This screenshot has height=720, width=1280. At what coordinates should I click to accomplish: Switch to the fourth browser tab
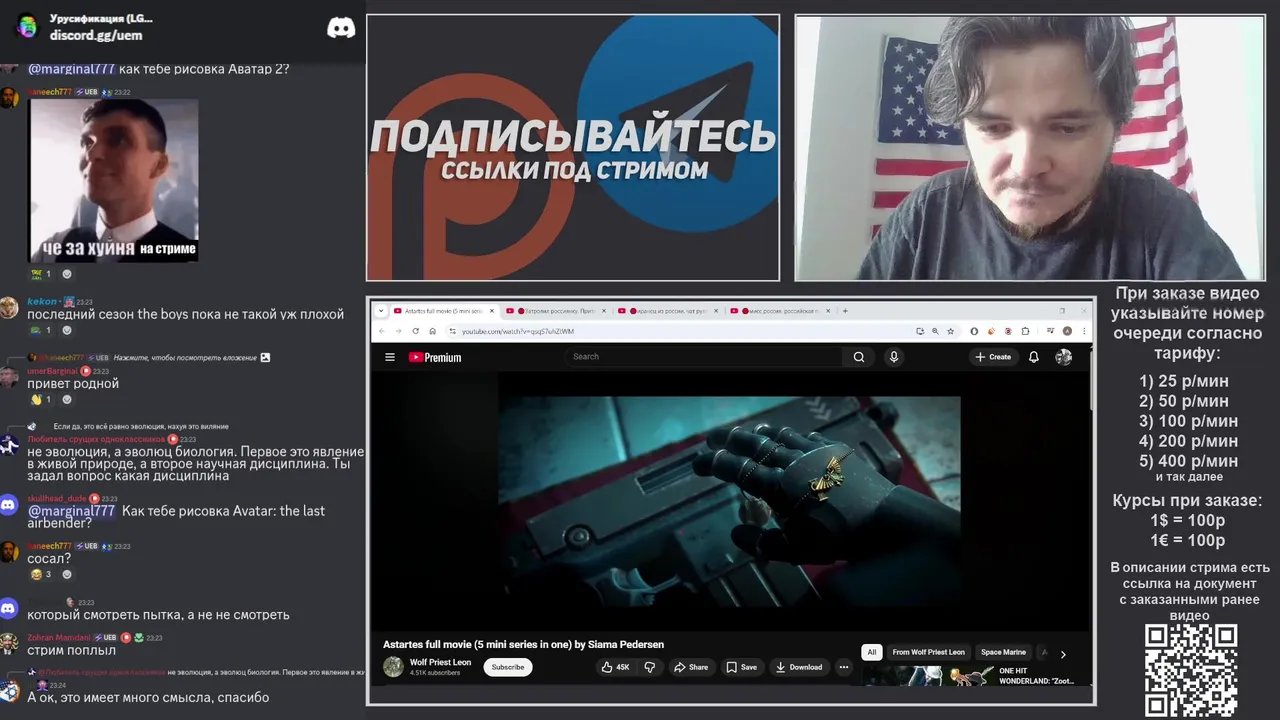[778, 311]
